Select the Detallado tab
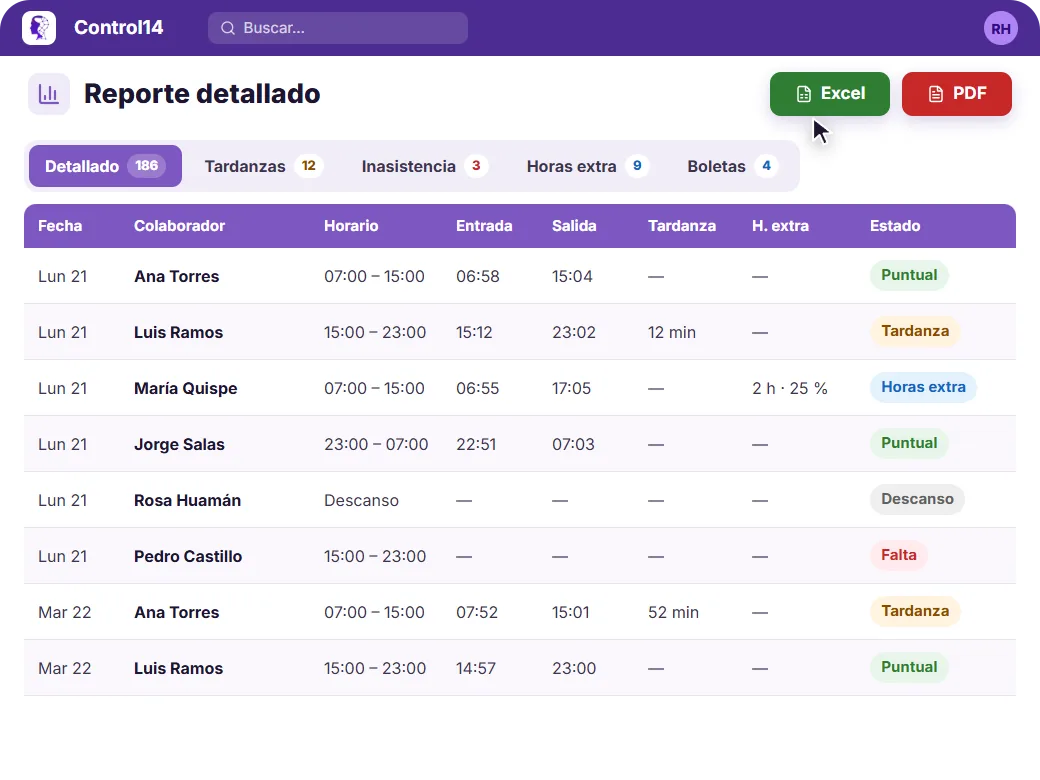The image size is (1040, 780). tap(105, 166)
